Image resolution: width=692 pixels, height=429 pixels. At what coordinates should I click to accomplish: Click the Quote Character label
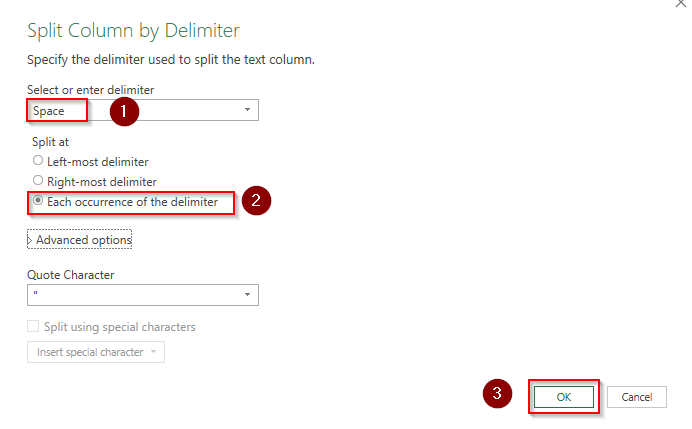[x=71, y=275]
